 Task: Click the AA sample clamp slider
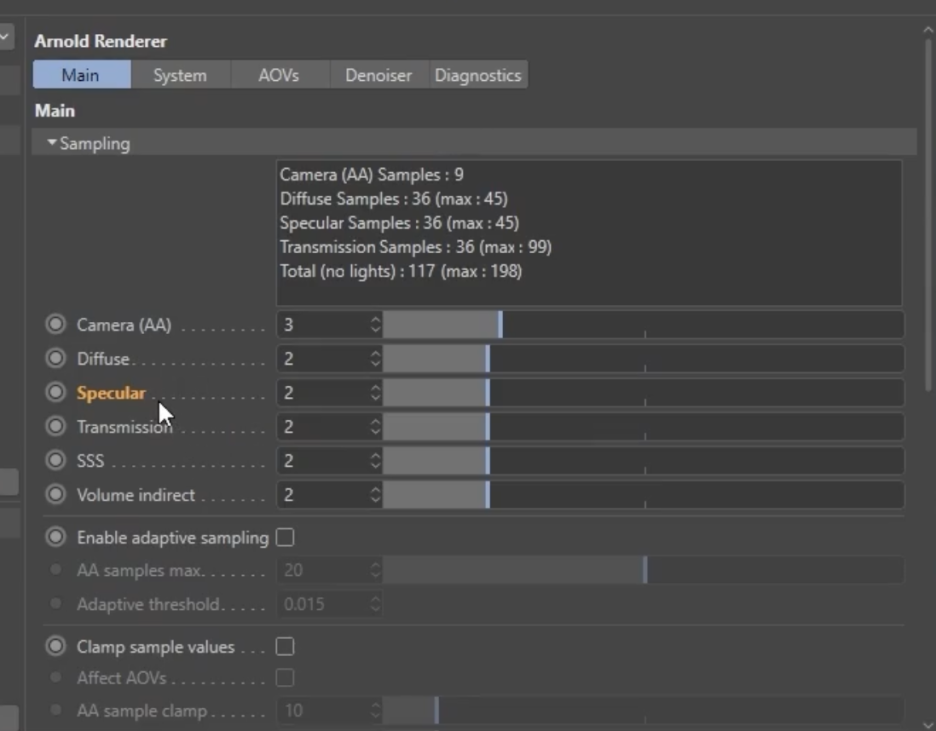click(x=644, y=711)
